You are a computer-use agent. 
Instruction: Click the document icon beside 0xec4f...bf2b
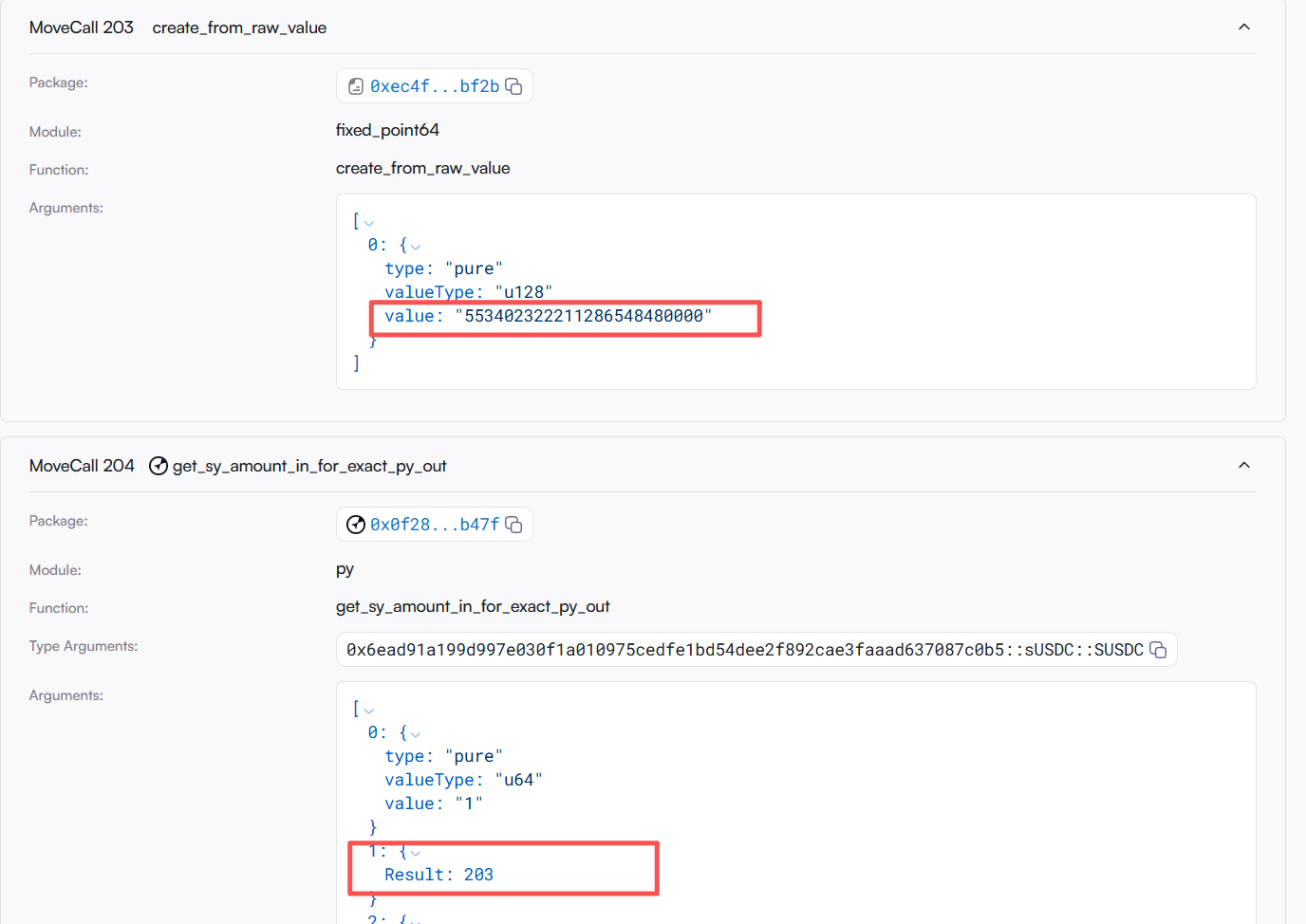tap(356, 86)
